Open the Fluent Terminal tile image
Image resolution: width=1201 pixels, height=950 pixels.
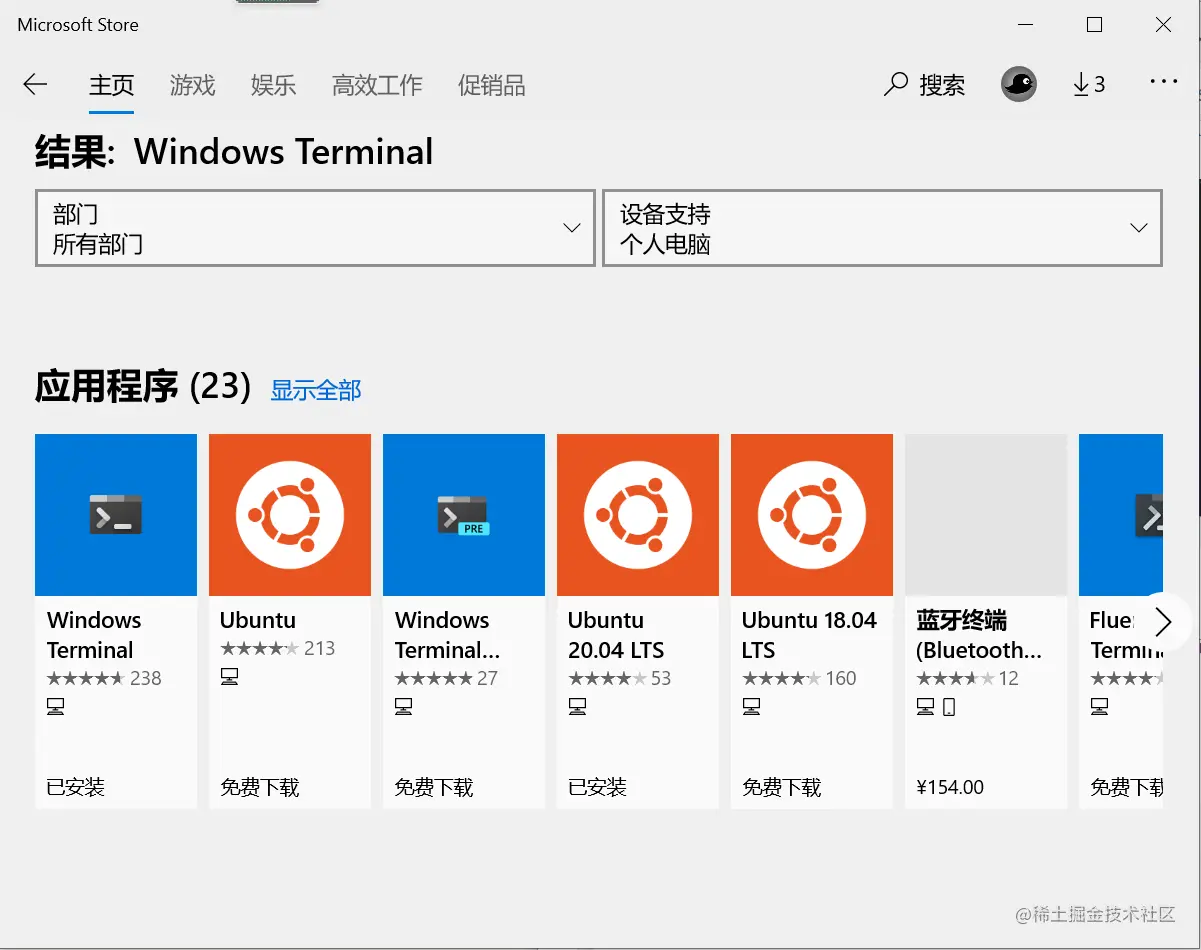point(1121,515)
